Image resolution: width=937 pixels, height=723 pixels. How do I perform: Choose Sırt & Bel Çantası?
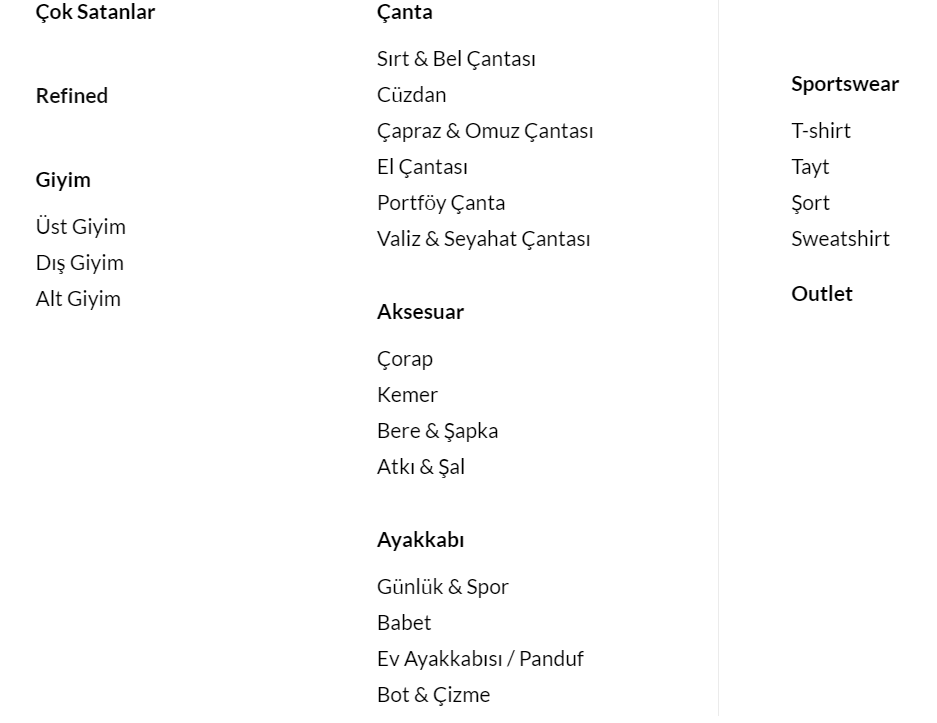pyautogui.click(x=456, y=59)
